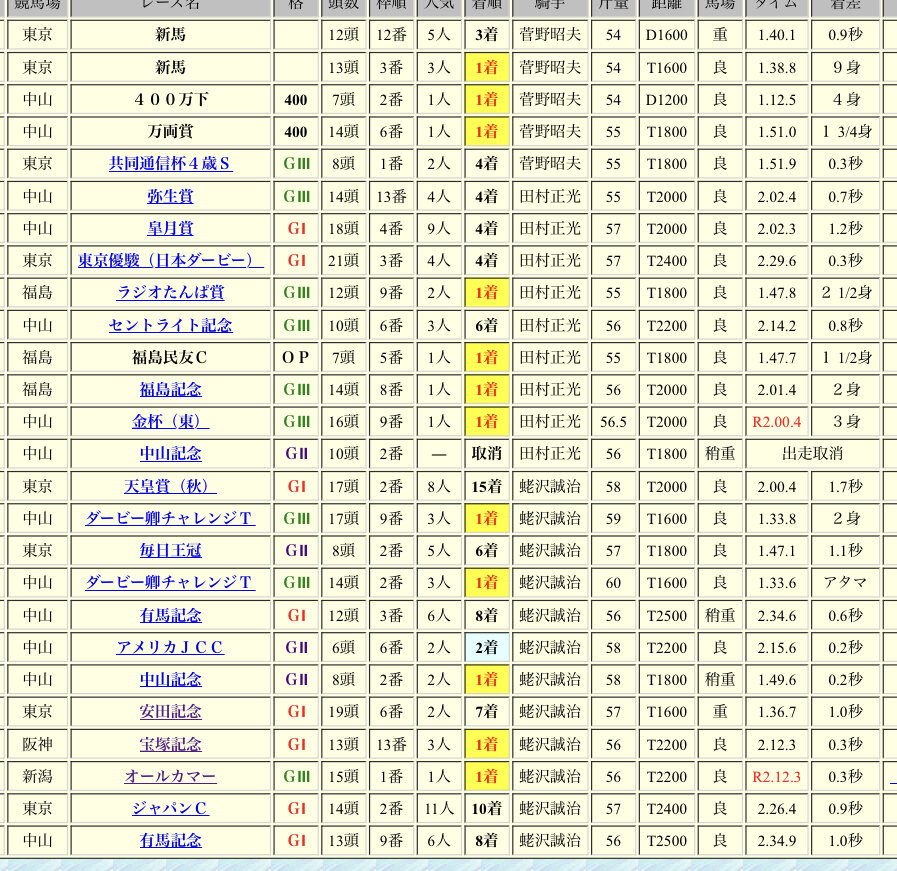Select the 6頭 field size cell

(x=344, y=647)
